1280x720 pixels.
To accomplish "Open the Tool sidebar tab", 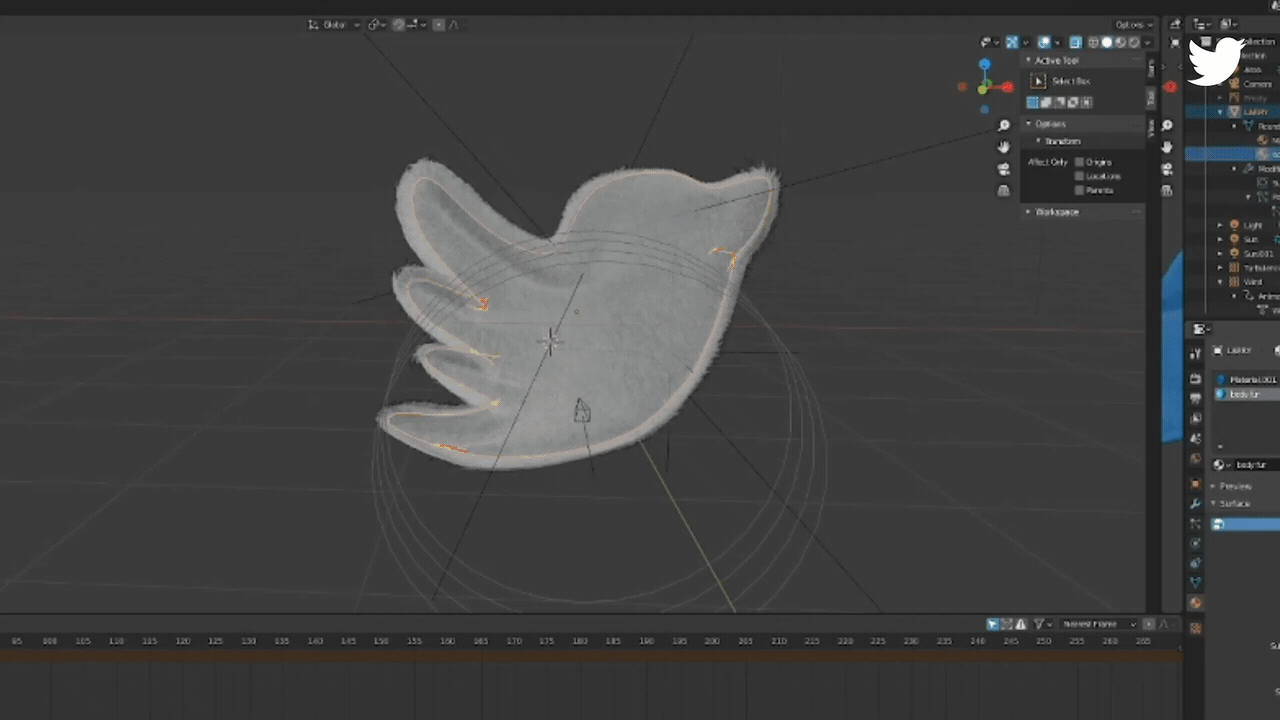I will point(1151,97).
